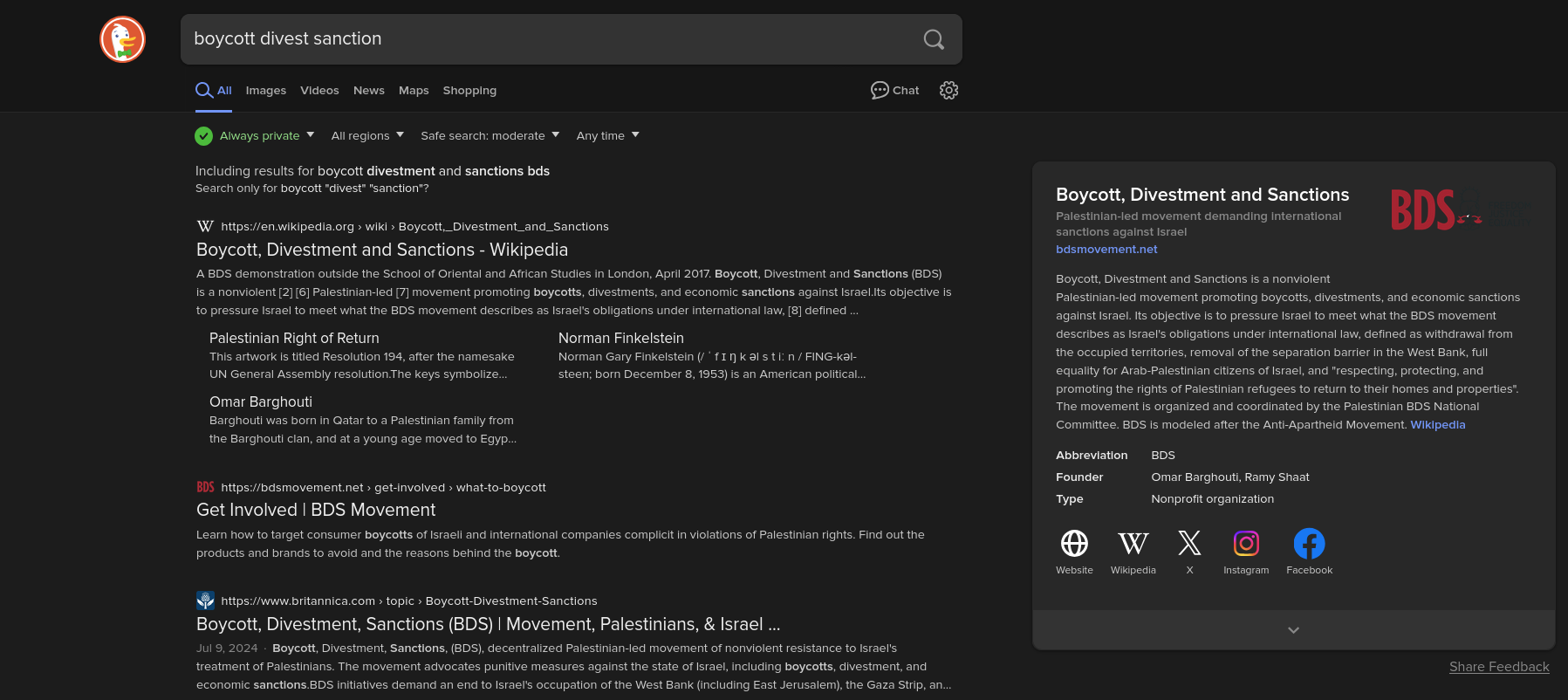The image size is (1568, 700).
Task: Open Get Involved | BDS Movement result
Action: (x=316, y=510)
